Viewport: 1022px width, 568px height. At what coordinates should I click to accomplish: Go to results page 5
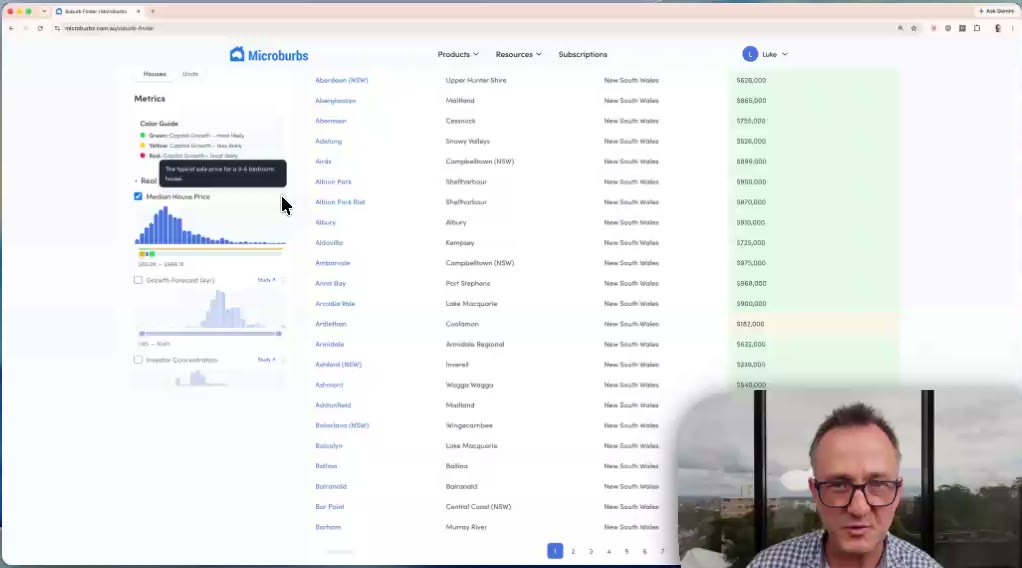tap(626, 551)
